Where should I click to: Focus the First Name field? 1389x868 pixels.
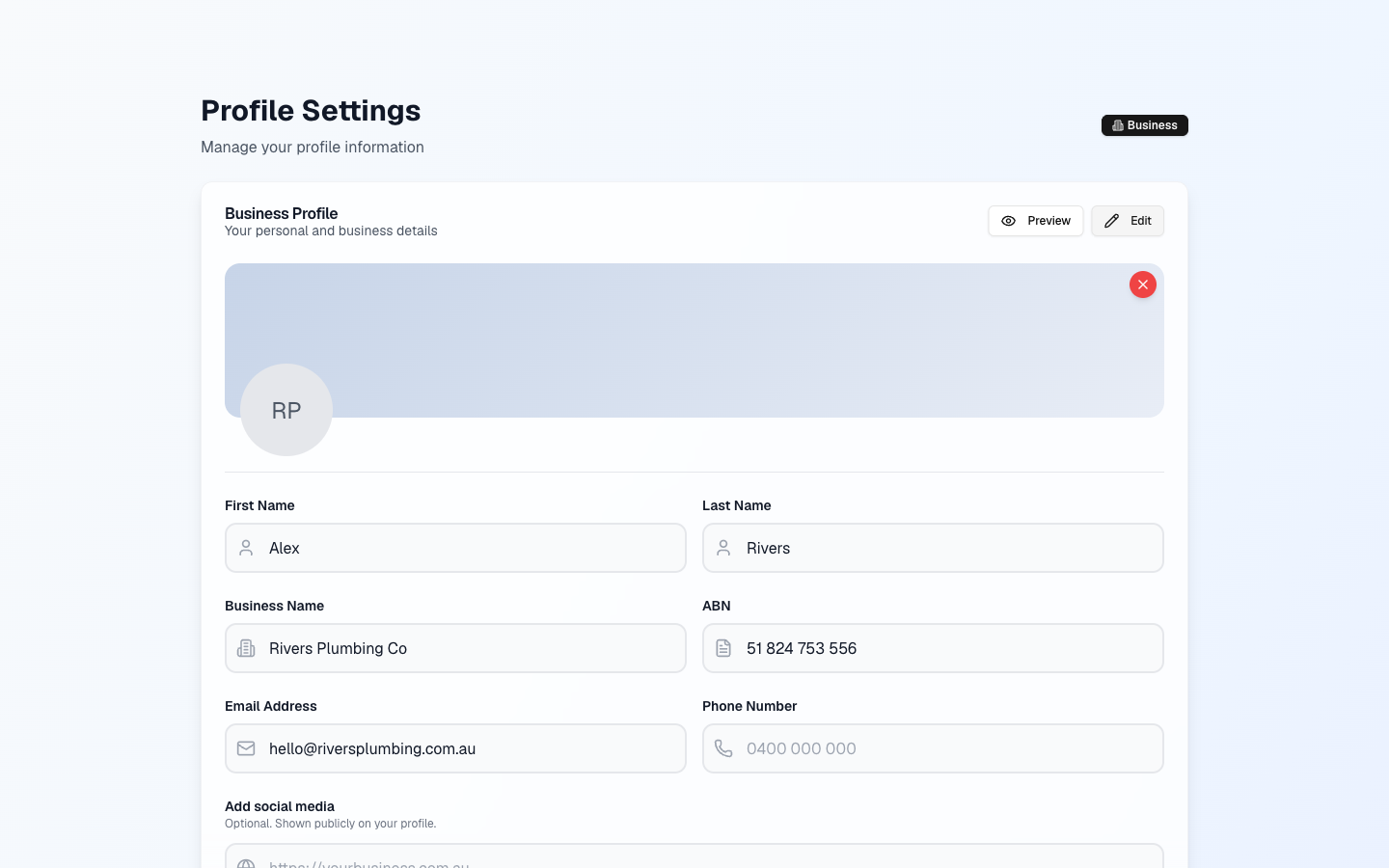click(x=455, y=548)
